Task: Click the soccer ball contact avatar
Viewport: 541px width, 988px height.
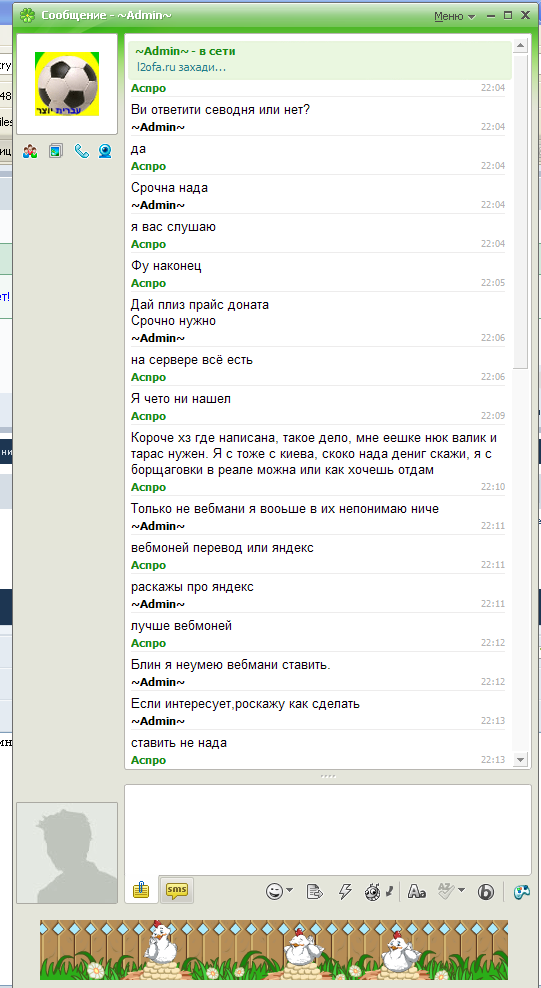Action: [67, 84]
